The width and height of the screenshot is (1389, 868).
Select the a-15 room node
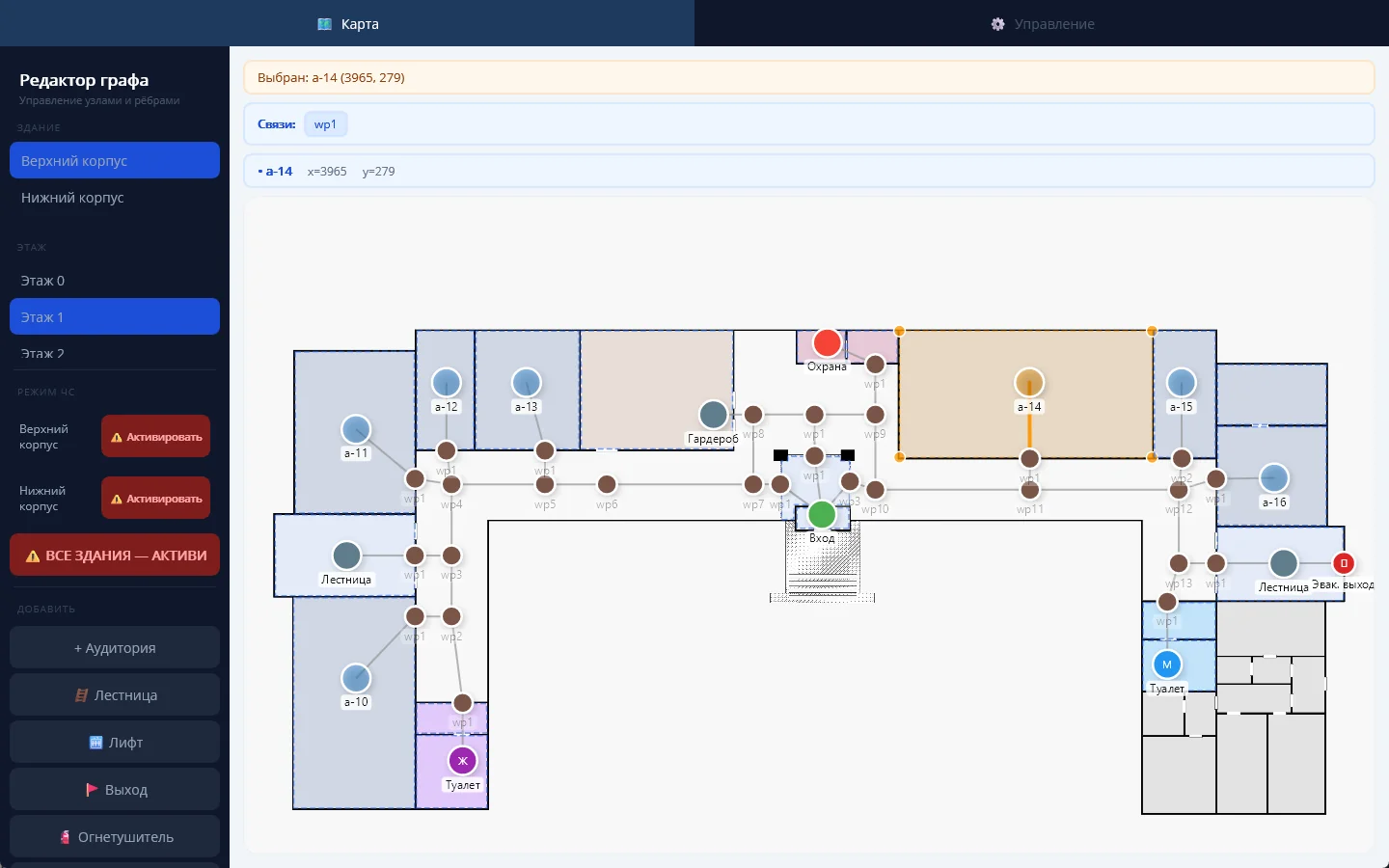(1182, 383)
